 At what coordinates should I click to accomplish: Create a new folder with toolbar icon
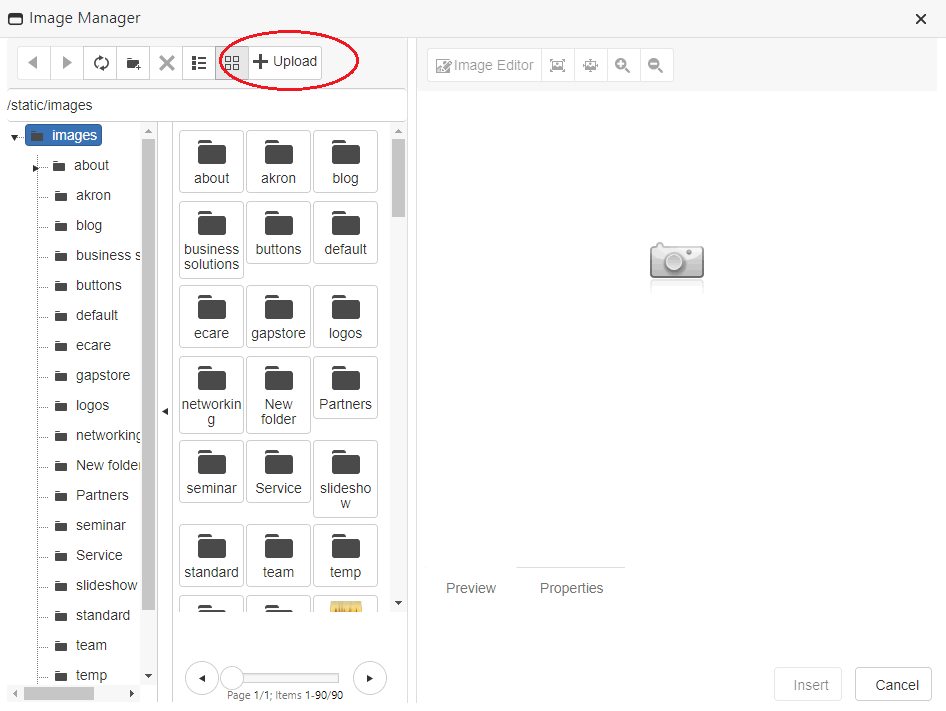click(x=133, y=63)
